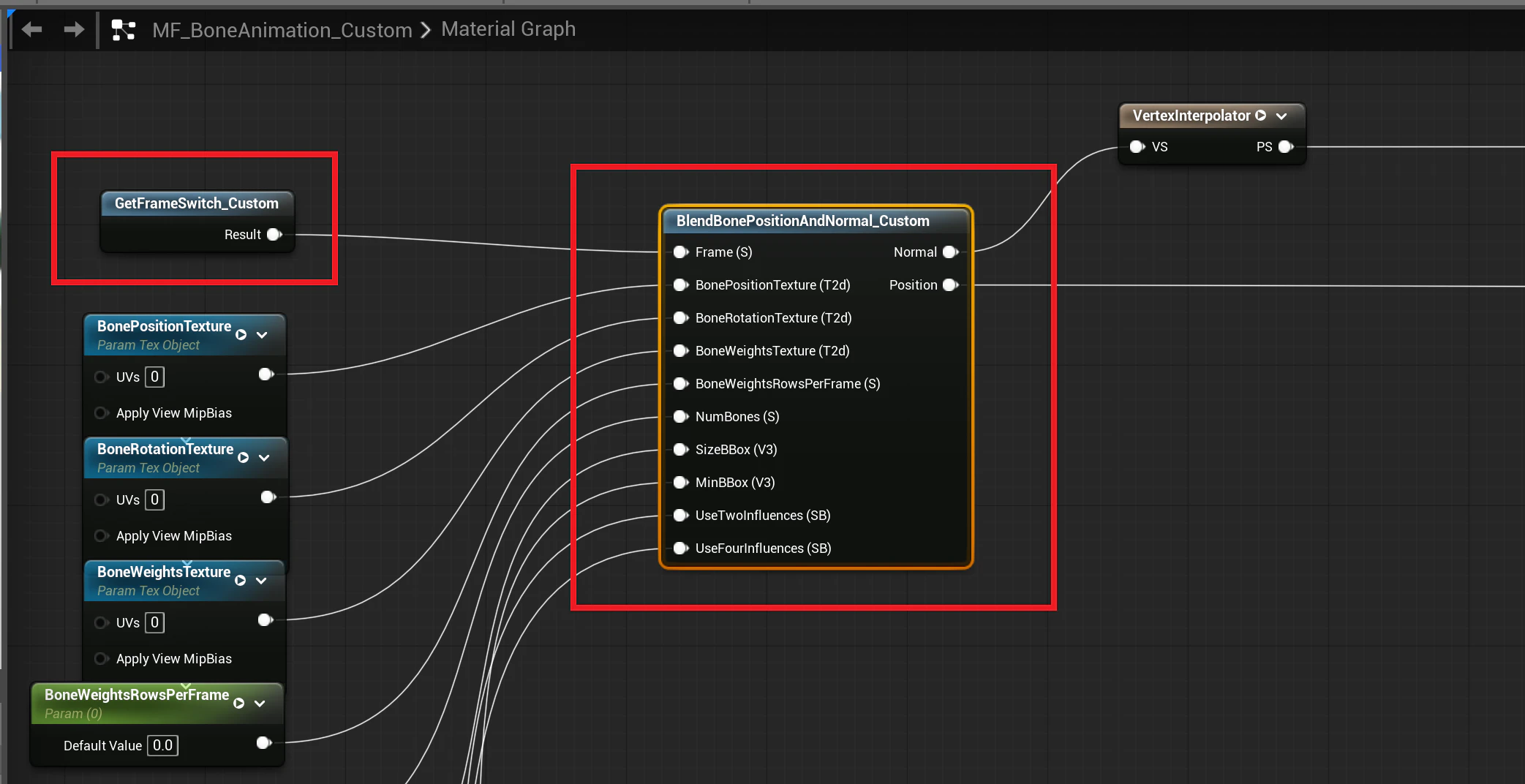1525x784 pixels.
Task: Click BoneWeightsTexture output pin
Action: point(266,620)
